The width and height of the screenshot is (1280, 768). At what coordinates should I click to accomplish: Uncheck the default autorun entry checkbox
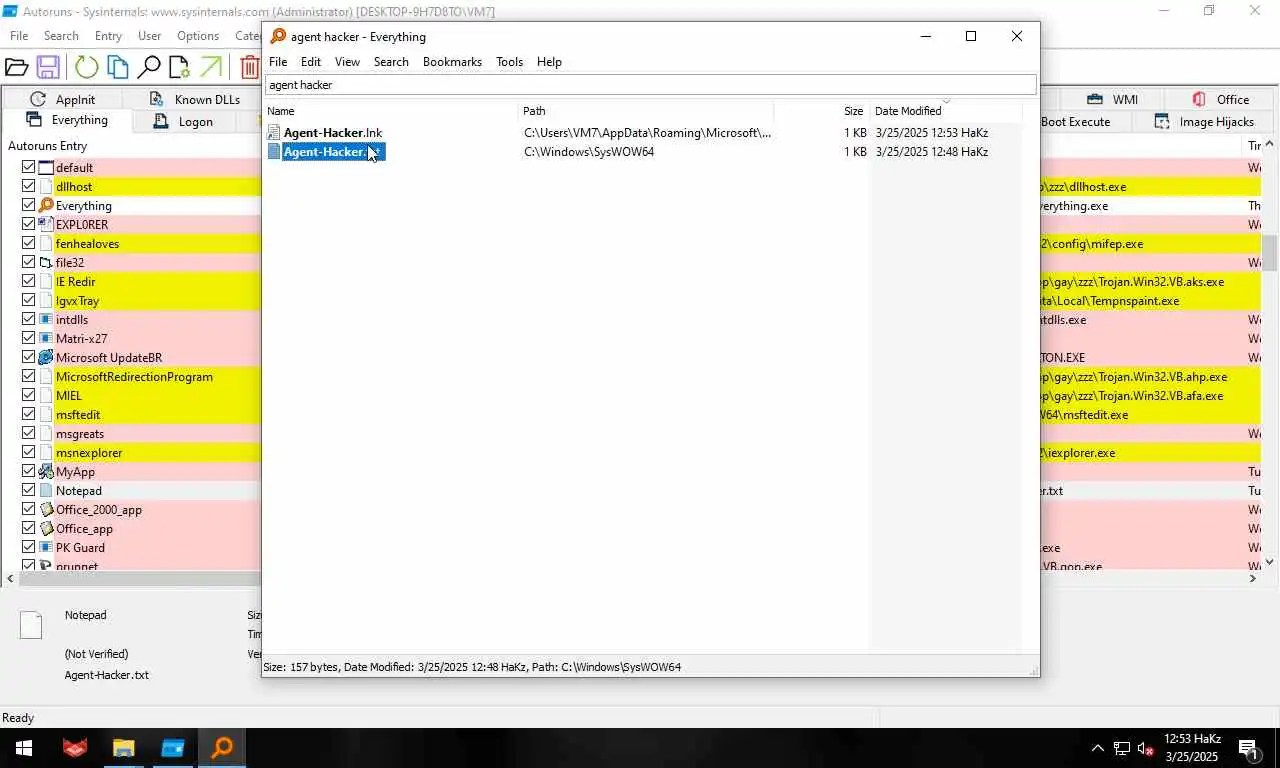click(x=29, y=168)
